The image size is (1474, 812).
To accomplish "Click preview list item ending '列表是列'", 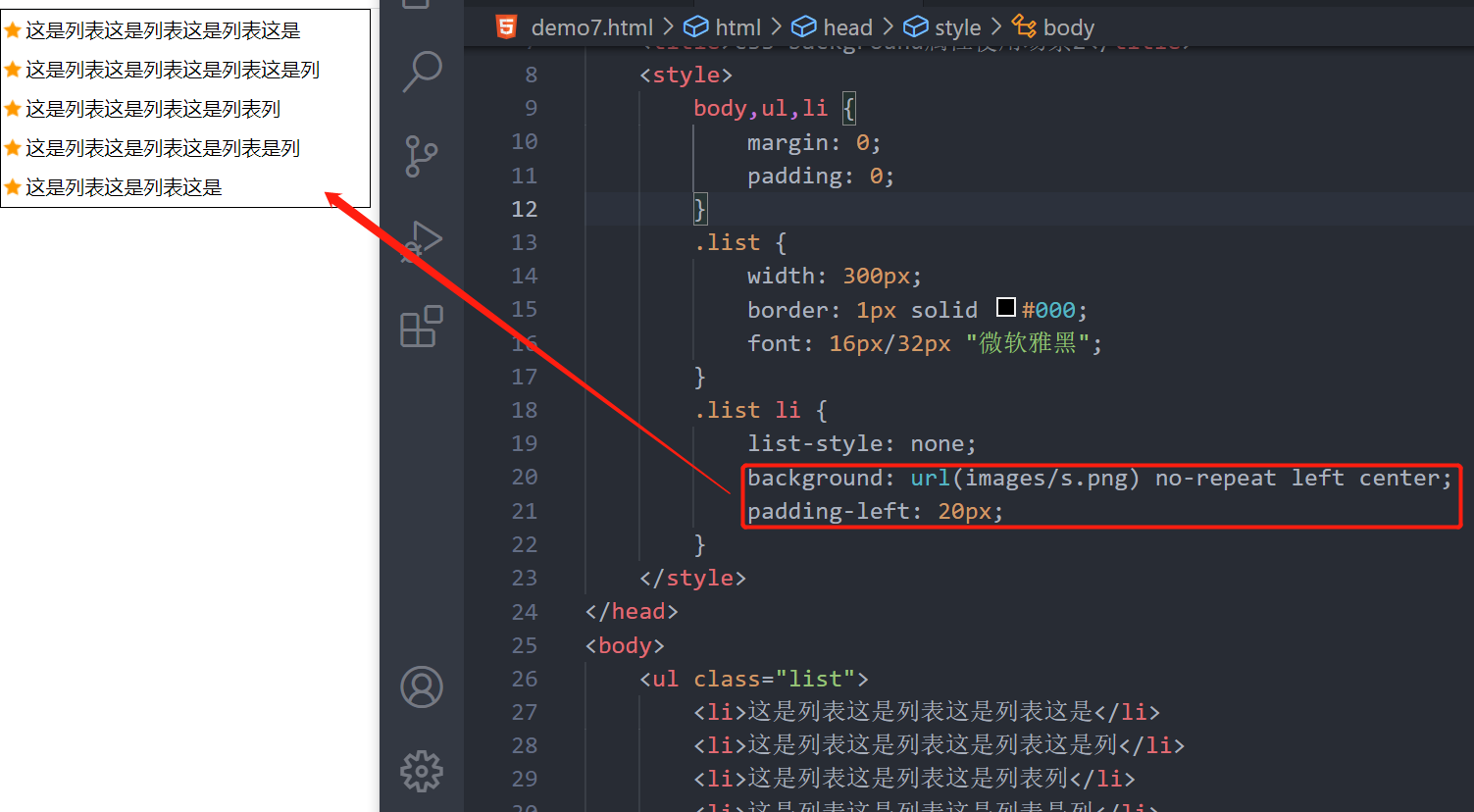I will pos(163,148).
